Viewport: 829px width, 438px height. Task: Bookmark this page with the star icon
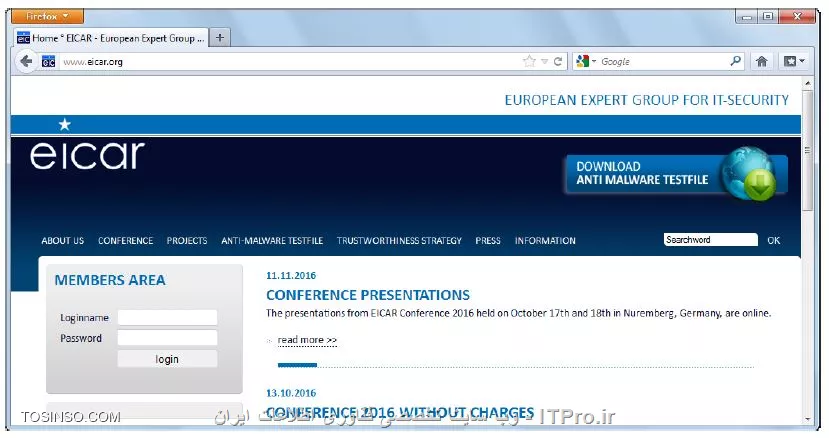[529, 61]
